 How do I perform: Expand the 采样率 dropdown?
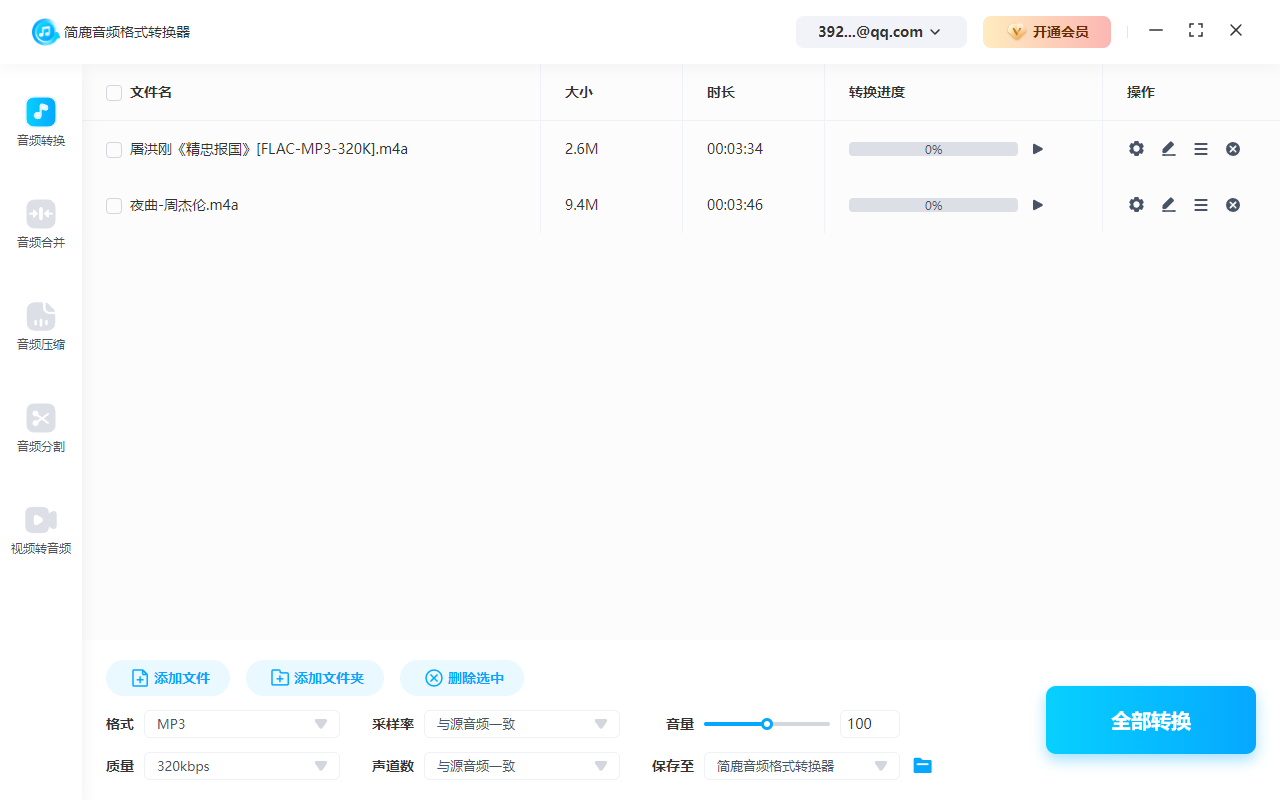click(521, 724)
